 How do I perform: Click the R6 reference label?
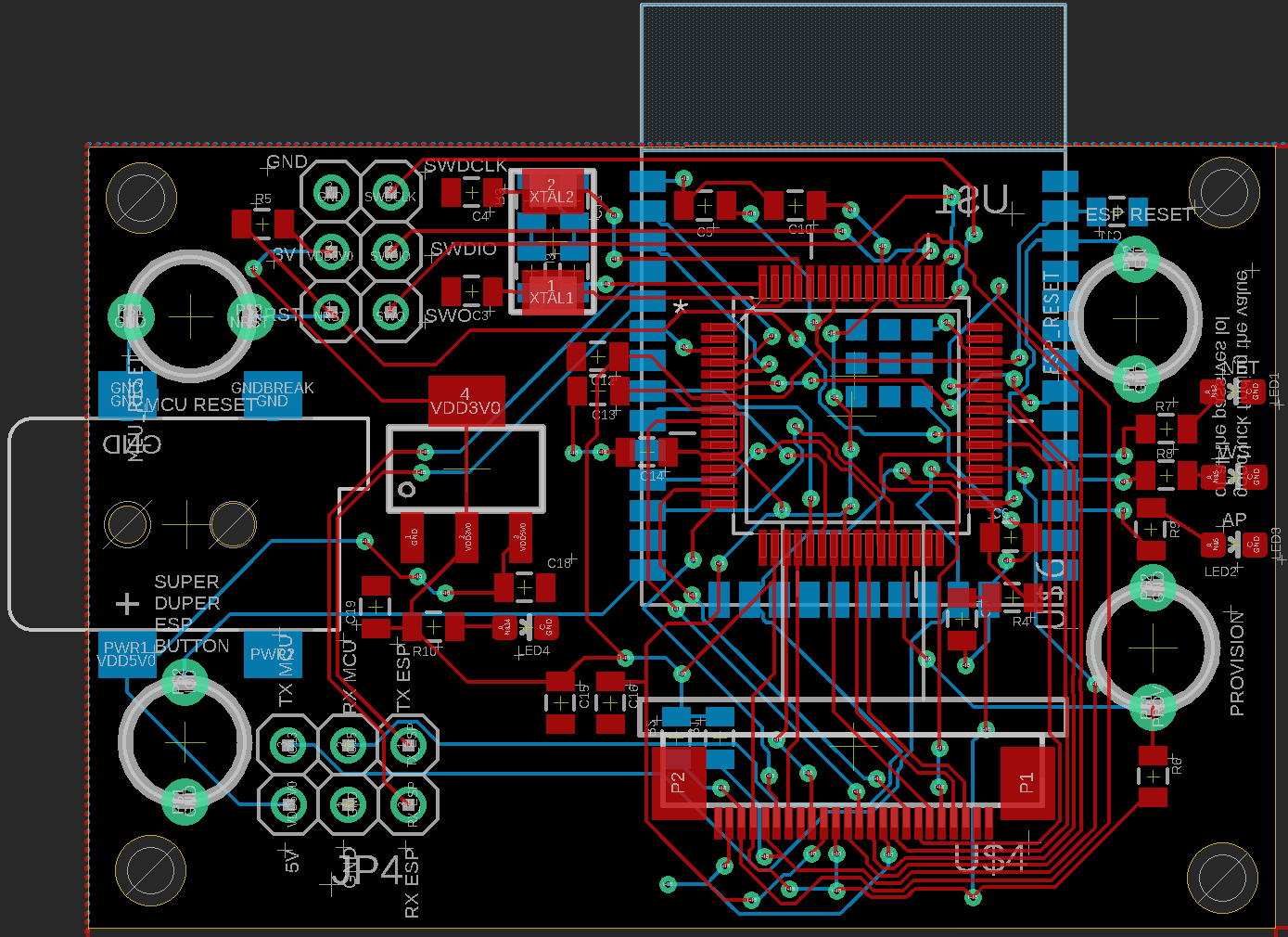pyautogui.click(x=1176, y=765)
